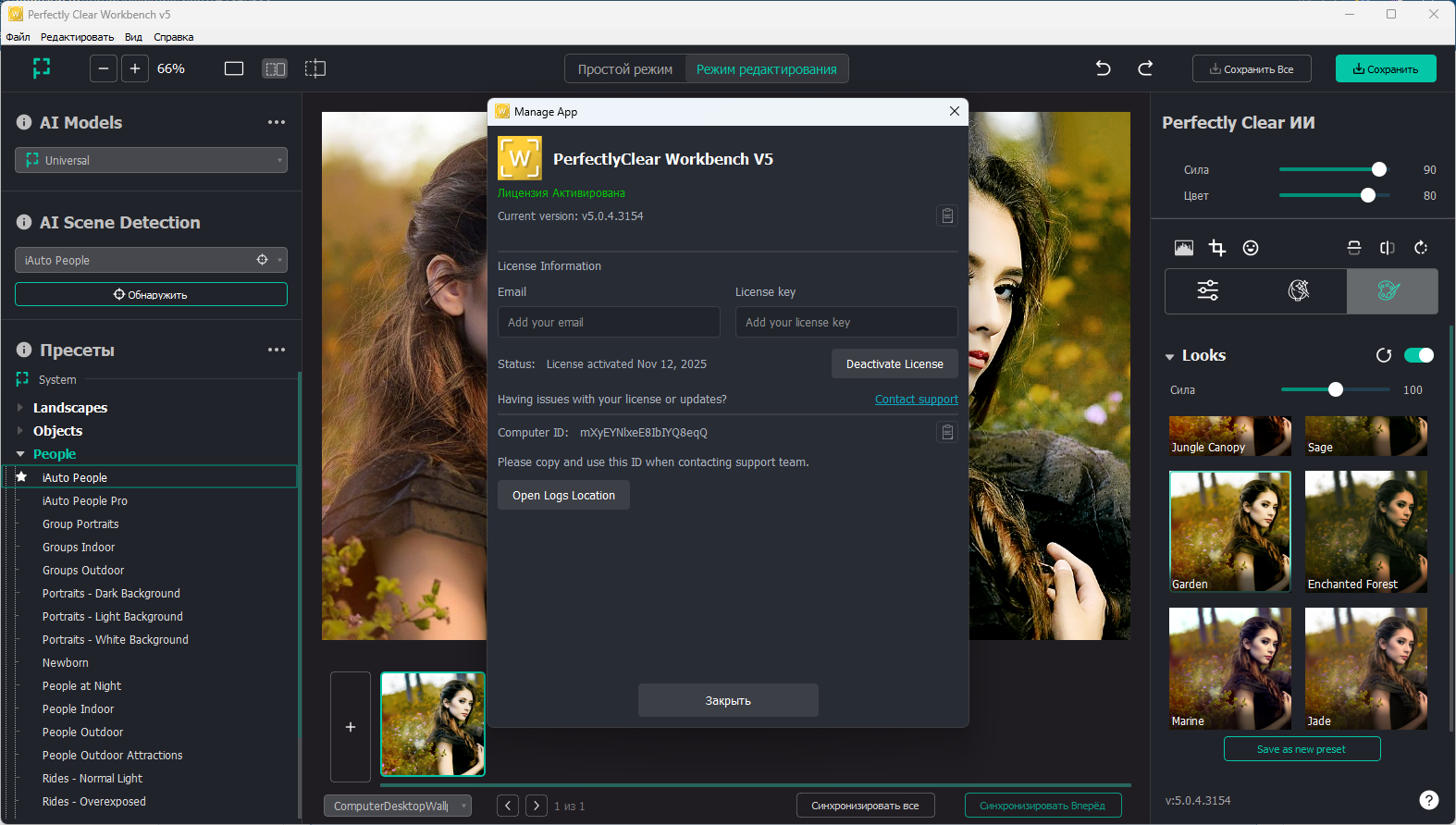Open the Файл menu
Screen dimensions: 1456x825
(18, 37)
